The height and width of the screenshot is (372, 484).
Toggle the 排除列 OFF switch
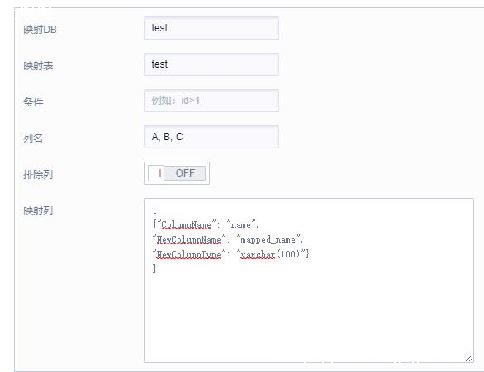(177, 173)
